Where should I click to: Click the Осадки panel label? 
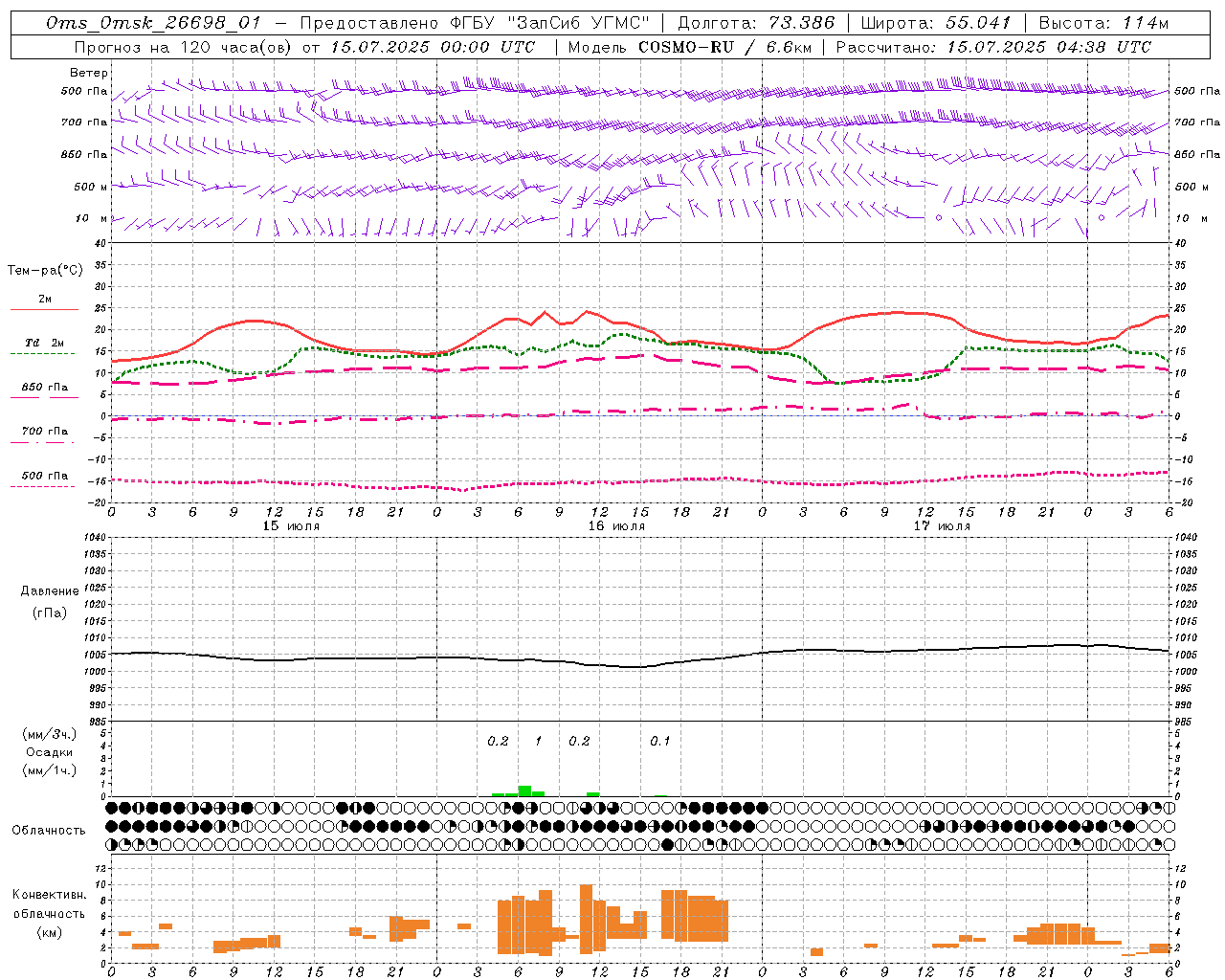coord(49,752)
